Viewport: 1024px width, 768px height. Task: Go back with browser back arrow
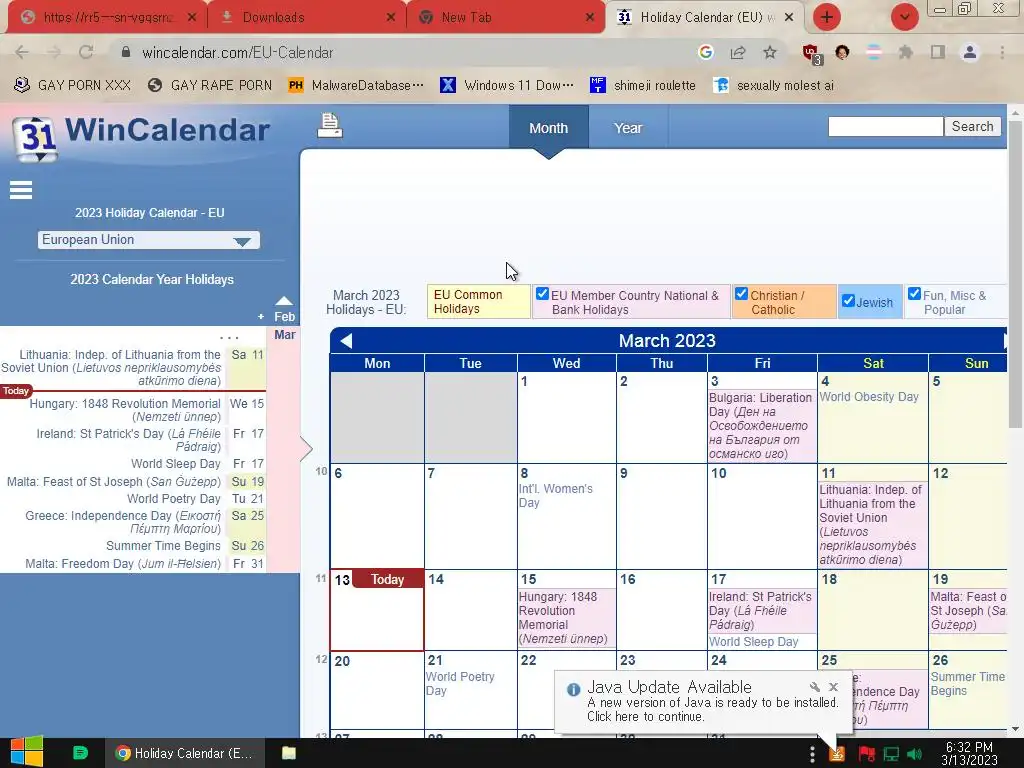click(x=22, y=52)
